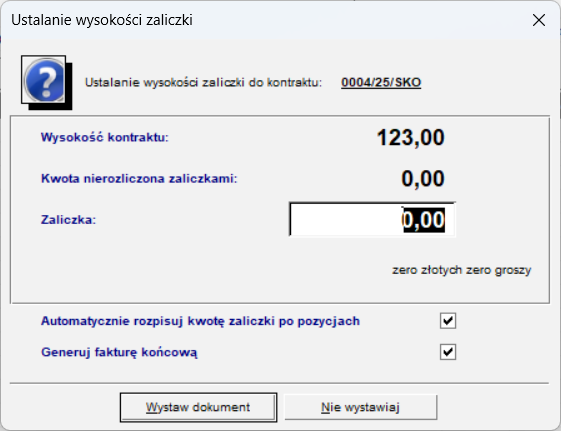Focus the Zaliczka amount input field
Image resolution: width=561 pixels, height=431 pixels.
point(372,219)
